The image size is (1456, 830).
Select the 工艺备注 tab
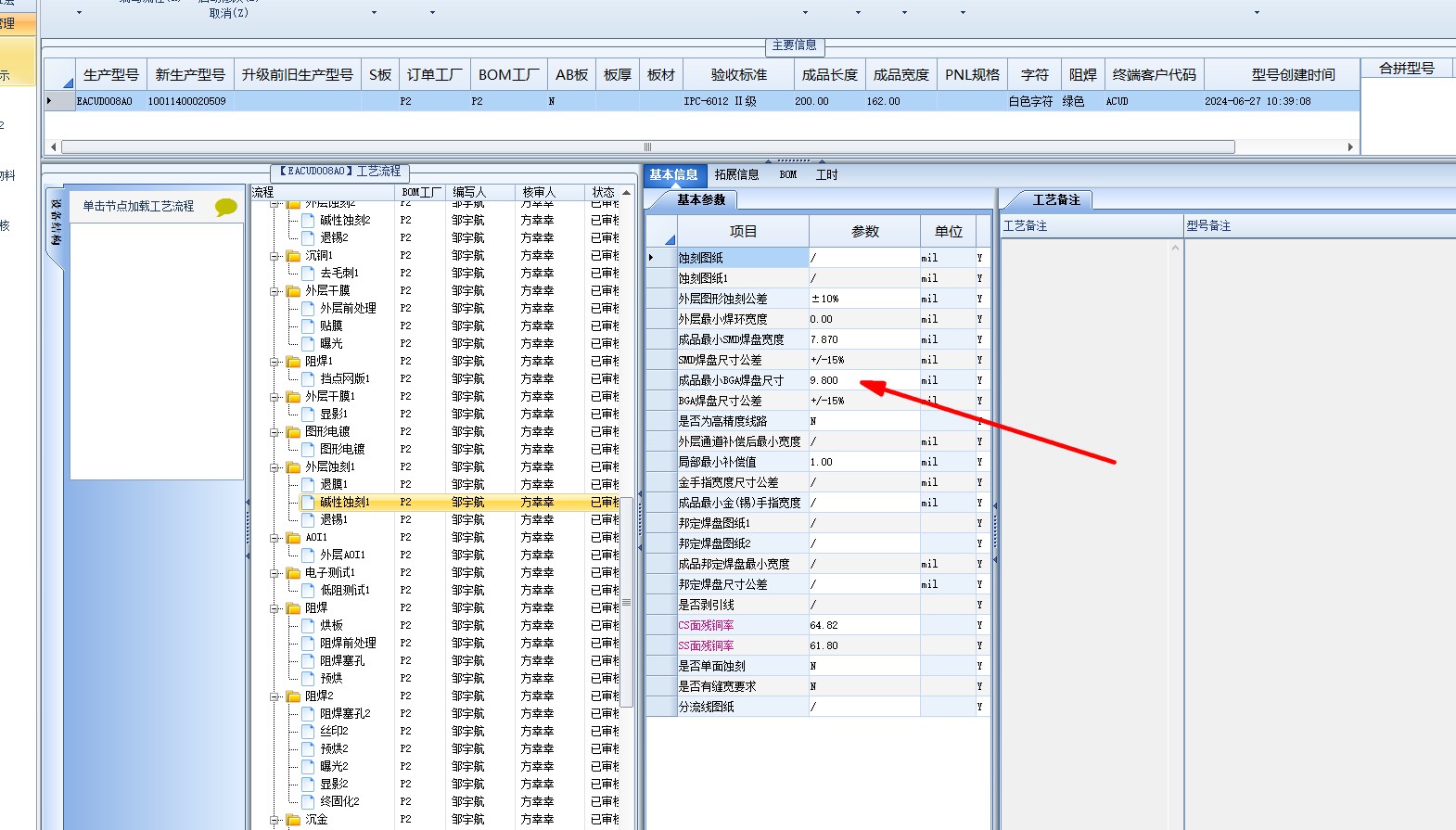1056,199
